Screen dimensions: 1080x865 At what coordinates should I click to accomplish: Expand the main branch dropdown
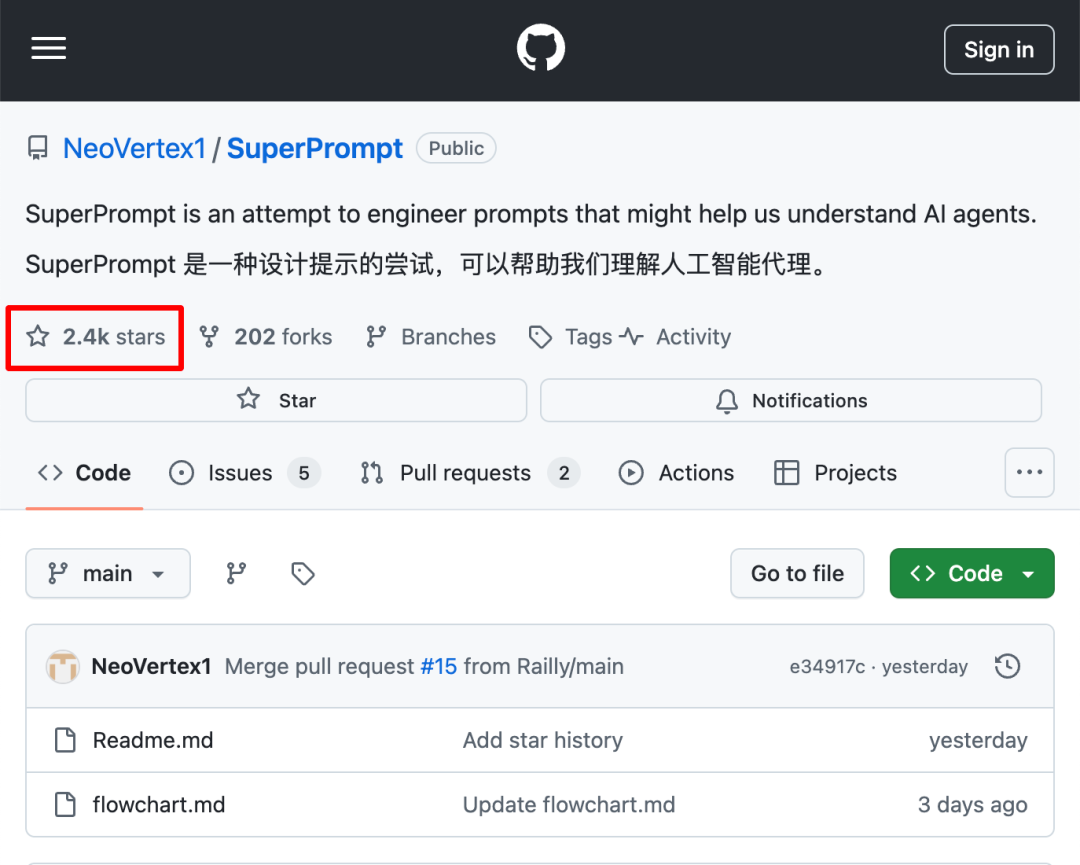coord(108,573)
